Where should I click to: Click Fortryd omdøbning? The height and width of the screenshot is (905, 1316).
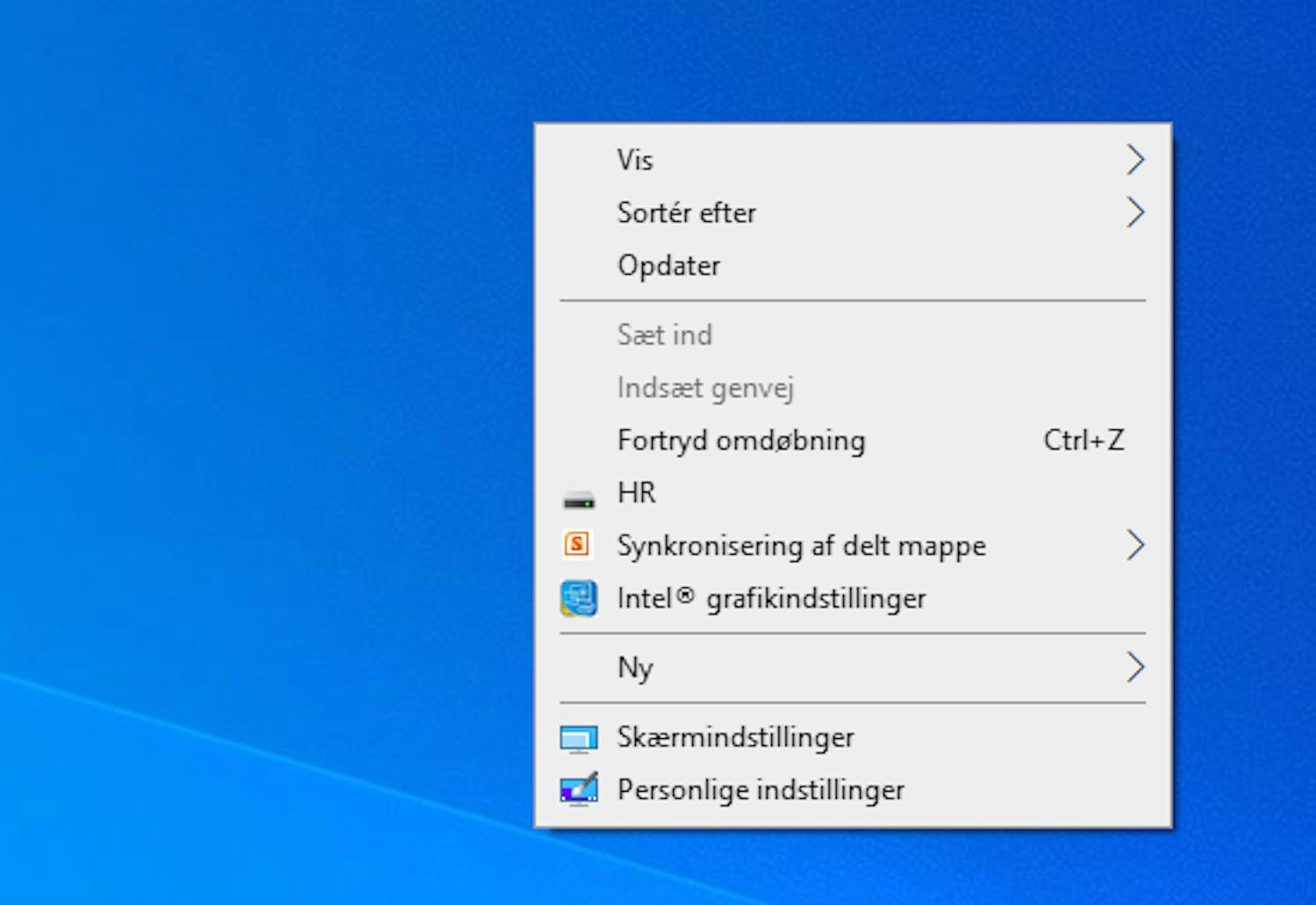click(x=740, y=440)
